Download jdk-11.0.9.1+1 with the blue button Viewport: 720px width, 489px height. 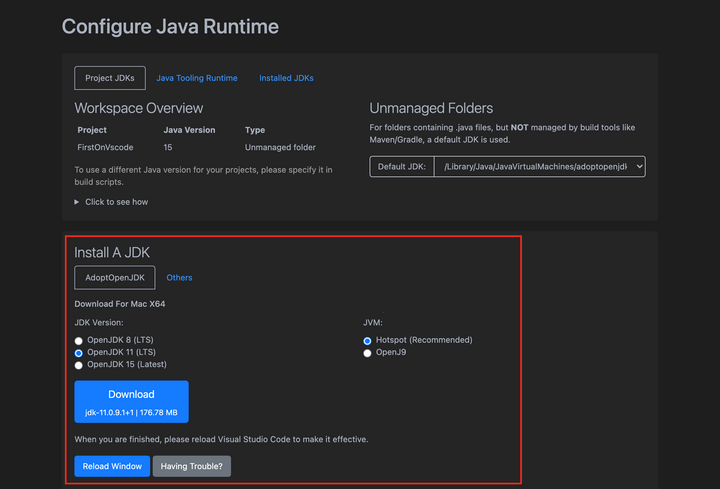131,401
